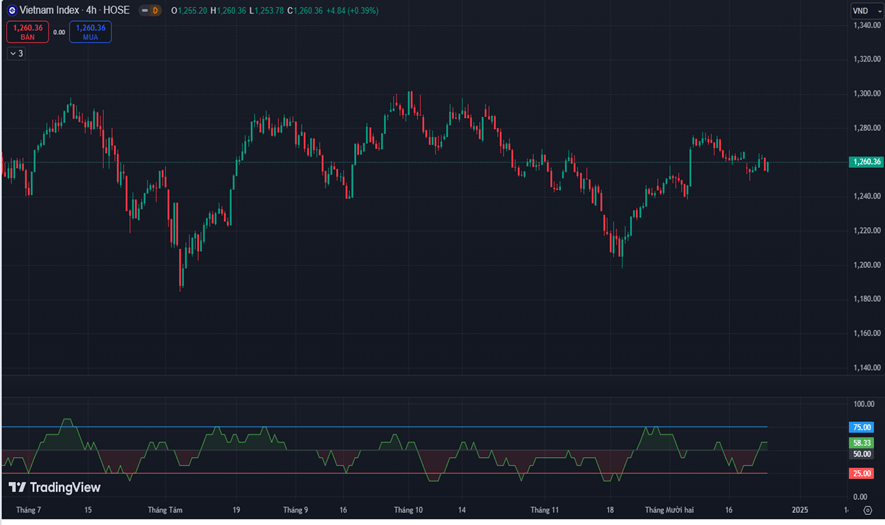Click the current price label 1,260.36 on axis
885x525 pixels.
pos(864,162)
